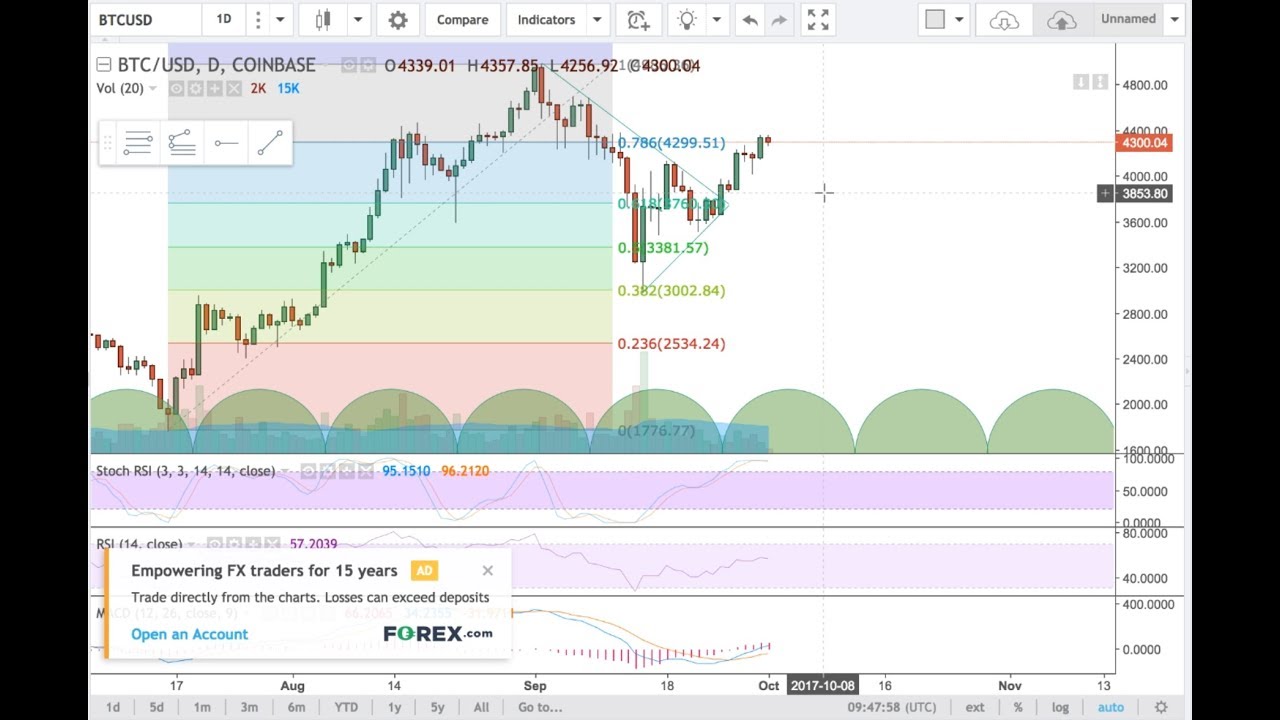Image resolution: width=1280 pixels, height=720 pixels.
Task: Toggle fullscreen chart mode
Action: [x=818, y=20]
